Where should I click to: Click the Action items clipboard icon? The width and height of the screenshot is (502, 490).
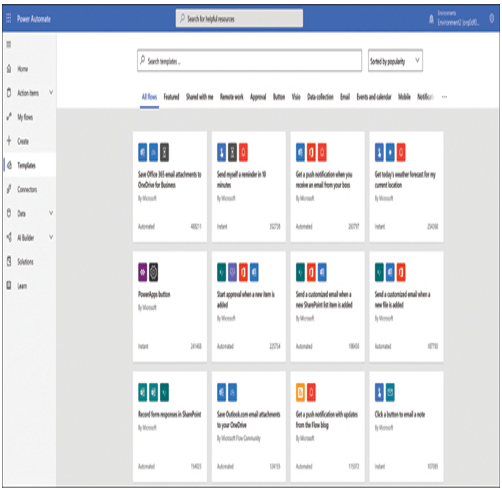[9, 93]
